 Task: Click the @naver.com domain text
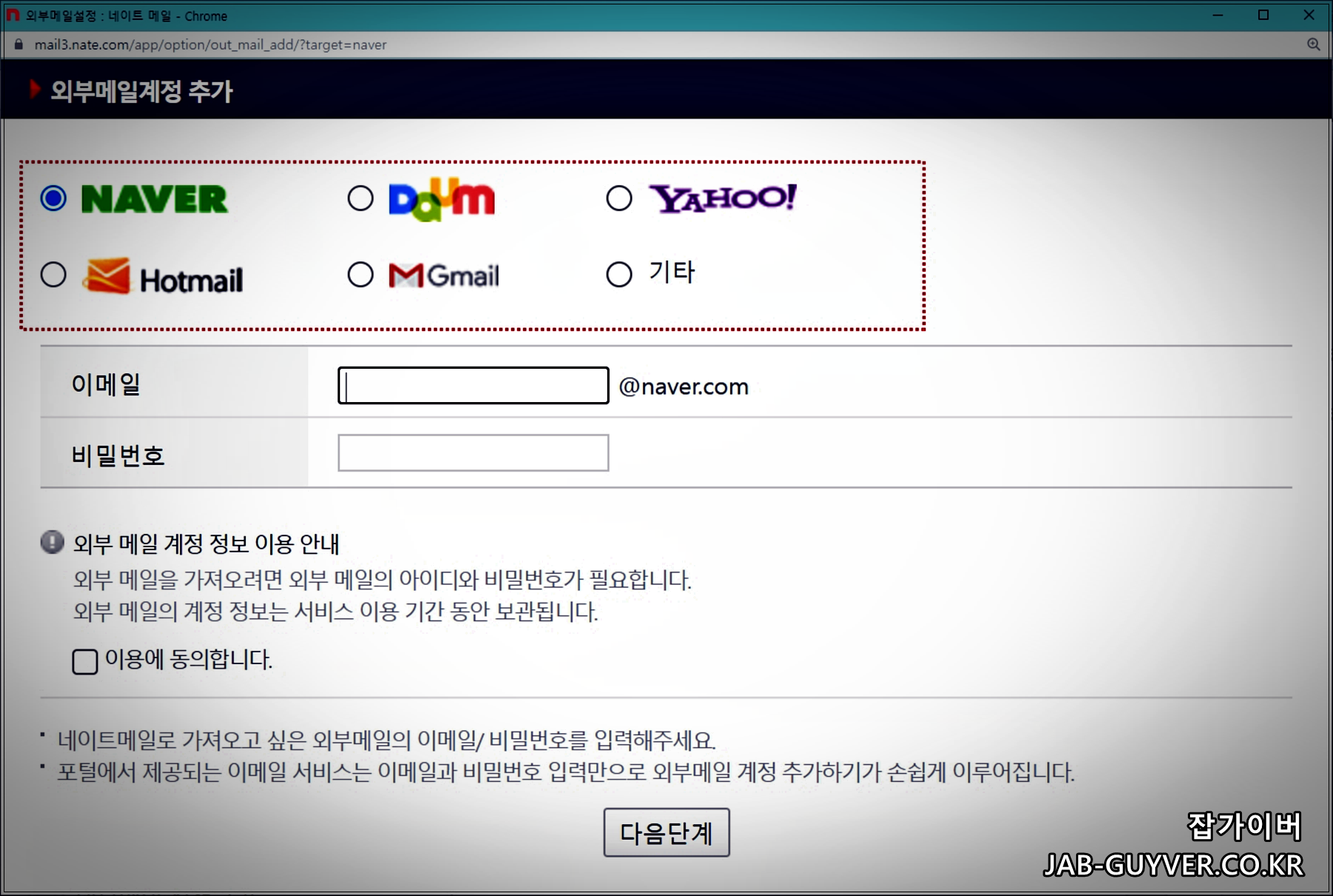click(684, 387)
